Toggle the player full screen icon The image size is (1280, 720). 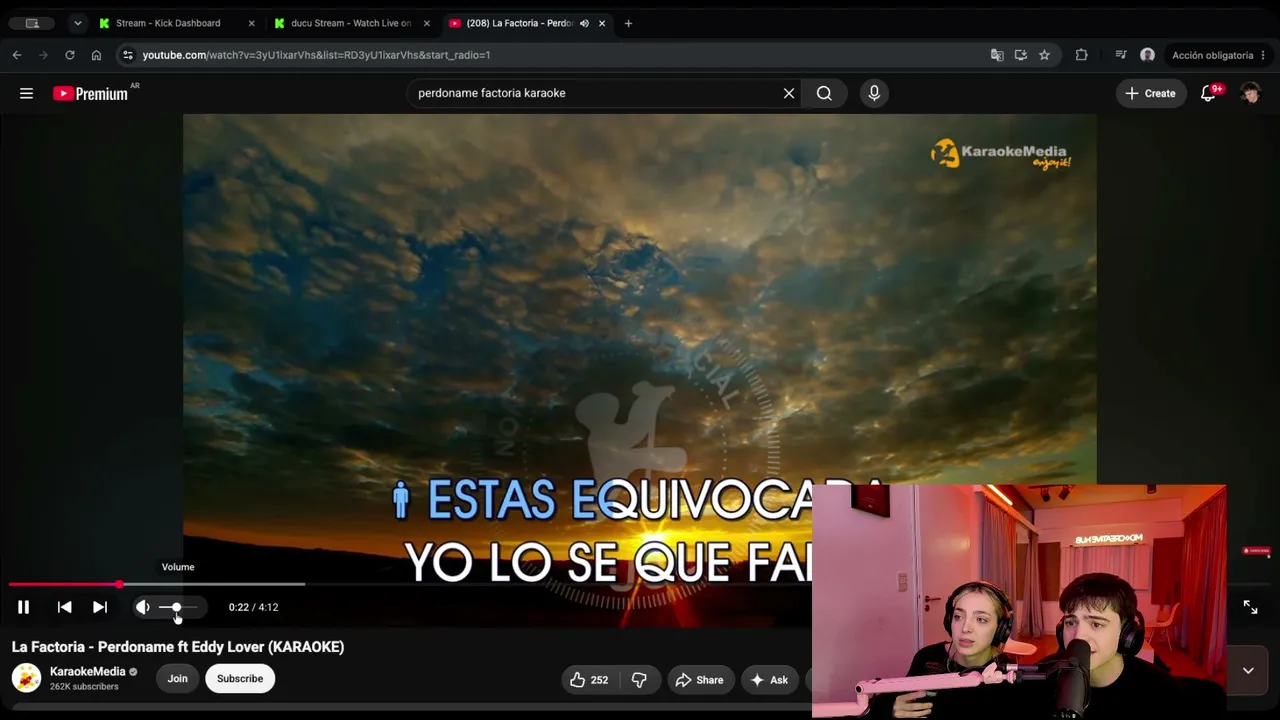coord(1250,607)
